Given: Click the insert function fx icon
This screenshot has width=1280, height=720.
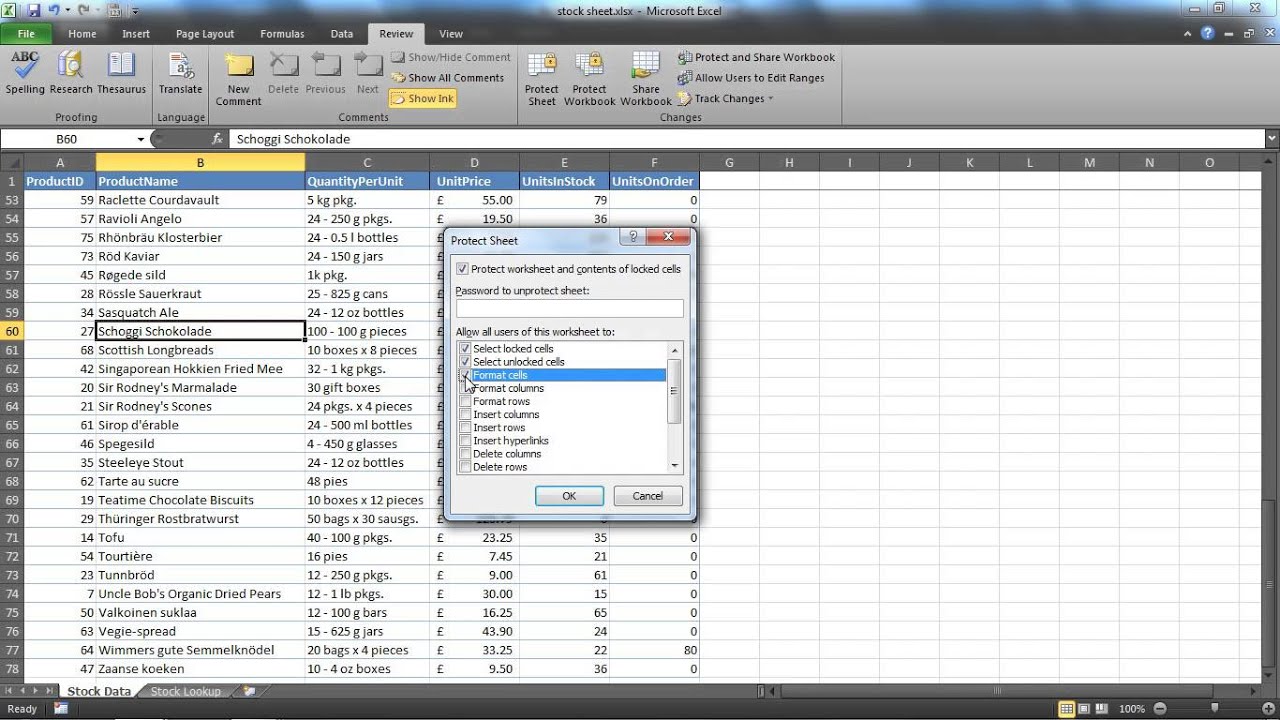Looking at the screenshot, I should click(218, 139).
